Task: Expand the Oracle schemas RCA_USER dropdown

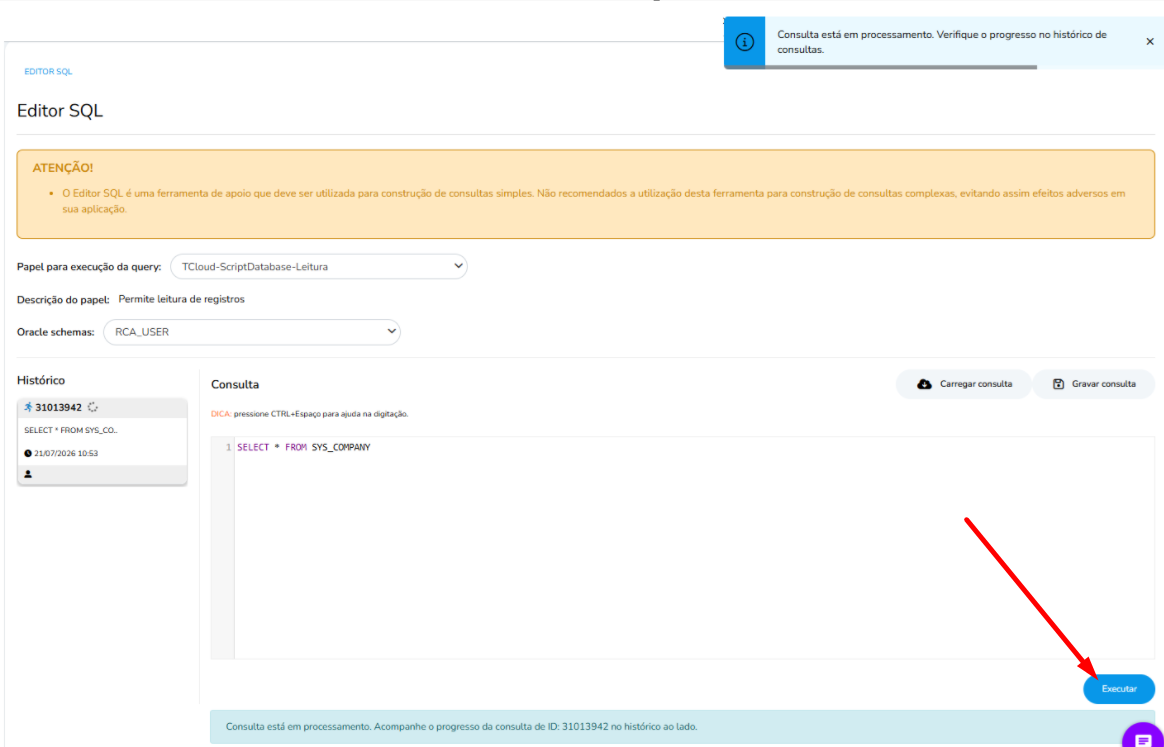Action: [252, 332]
